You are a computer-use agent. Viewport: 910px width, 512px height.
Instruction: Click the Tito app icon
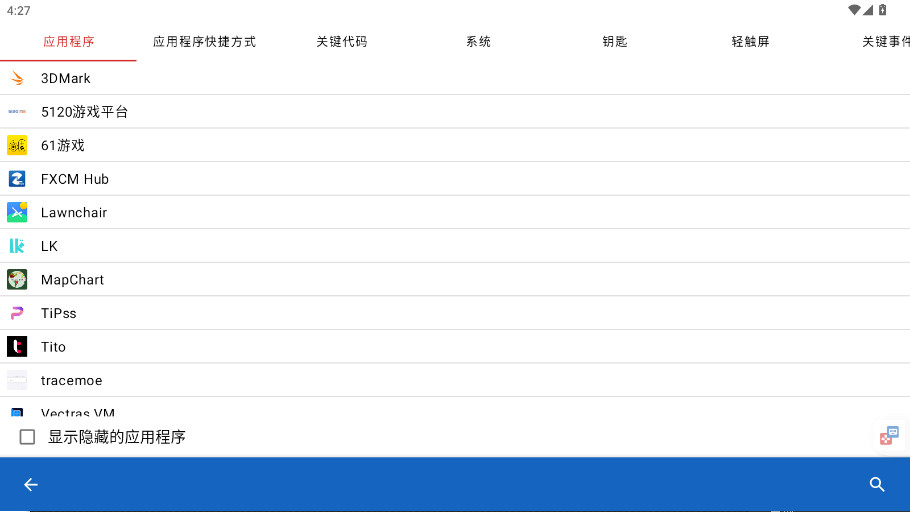[17, 347]
